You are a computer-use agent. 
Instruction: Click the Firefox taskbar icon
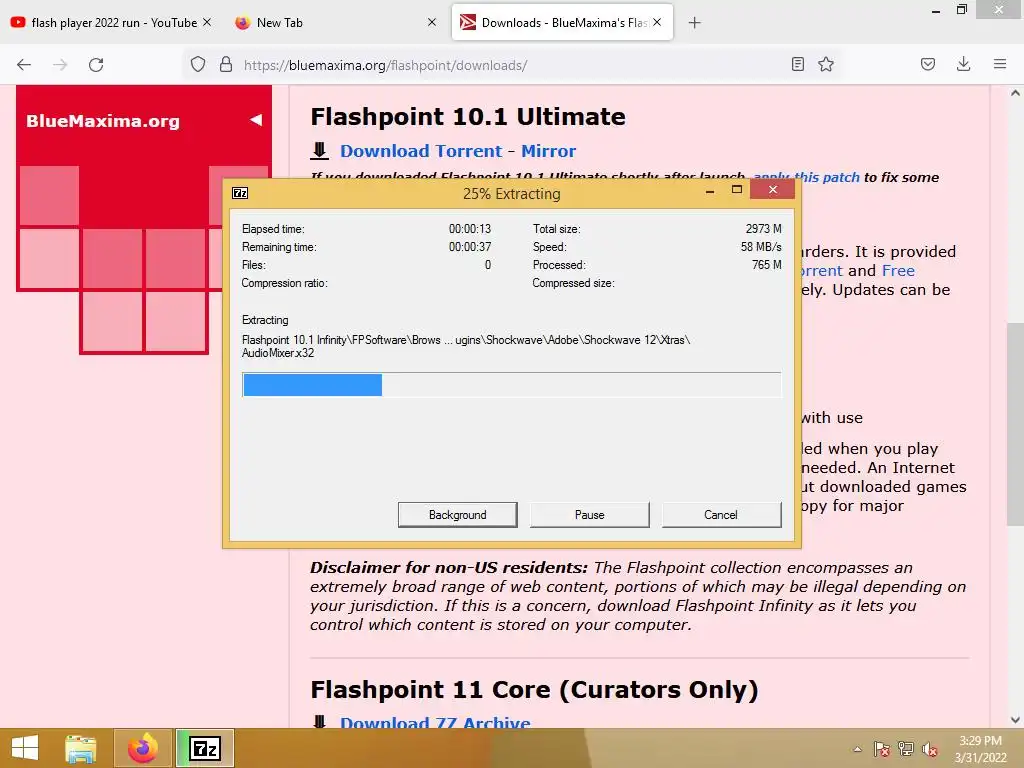point(143,748)
